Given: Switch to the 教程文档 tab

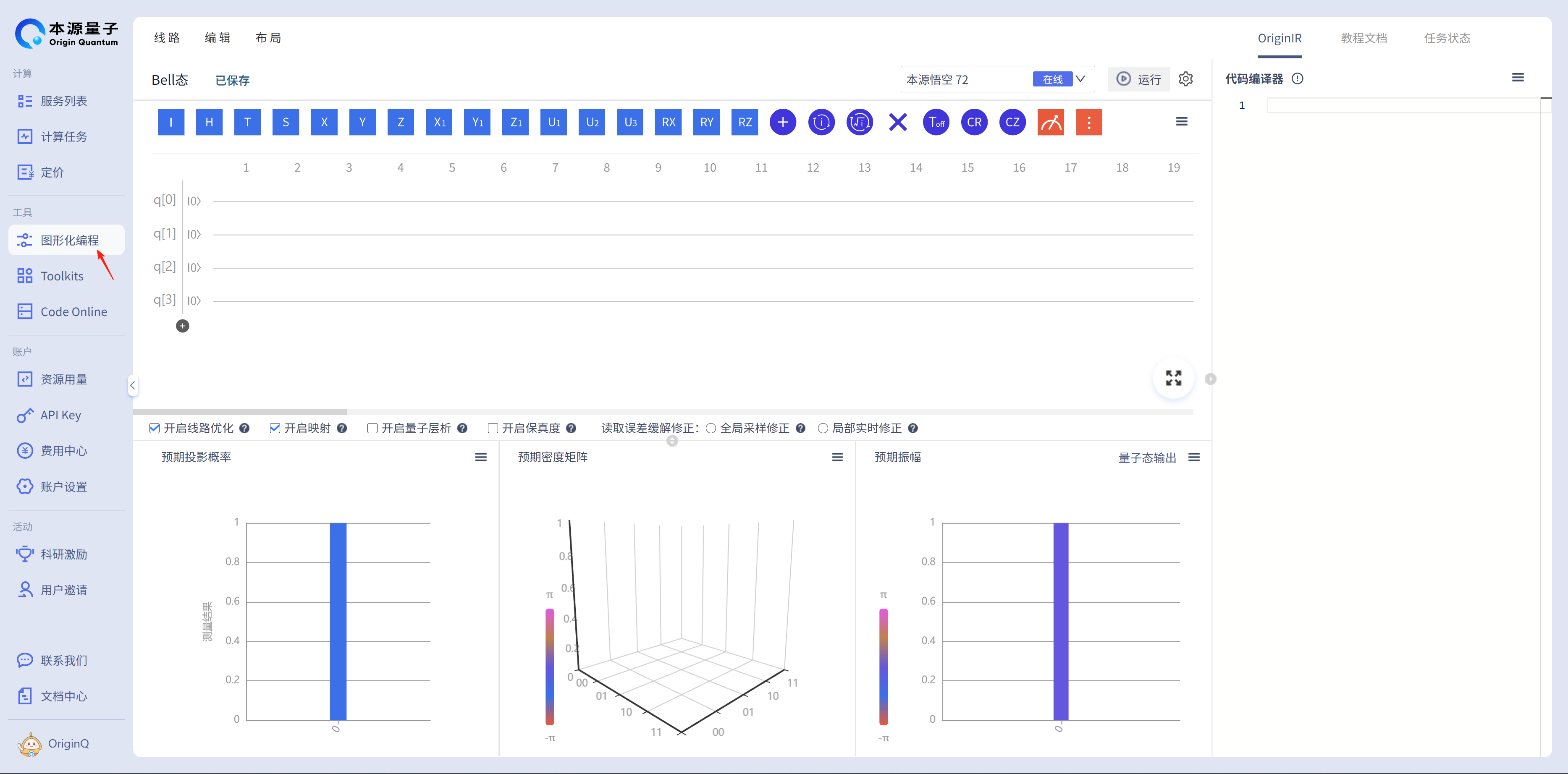Looking at the screenshot, I should click(1363, 38).
